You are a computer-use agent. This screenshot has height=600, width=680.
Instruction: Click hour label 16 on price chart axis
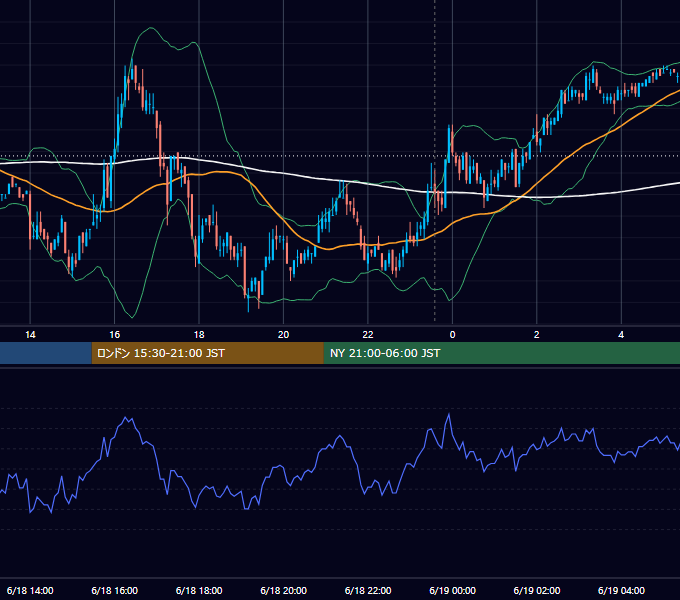click(114, 335)
